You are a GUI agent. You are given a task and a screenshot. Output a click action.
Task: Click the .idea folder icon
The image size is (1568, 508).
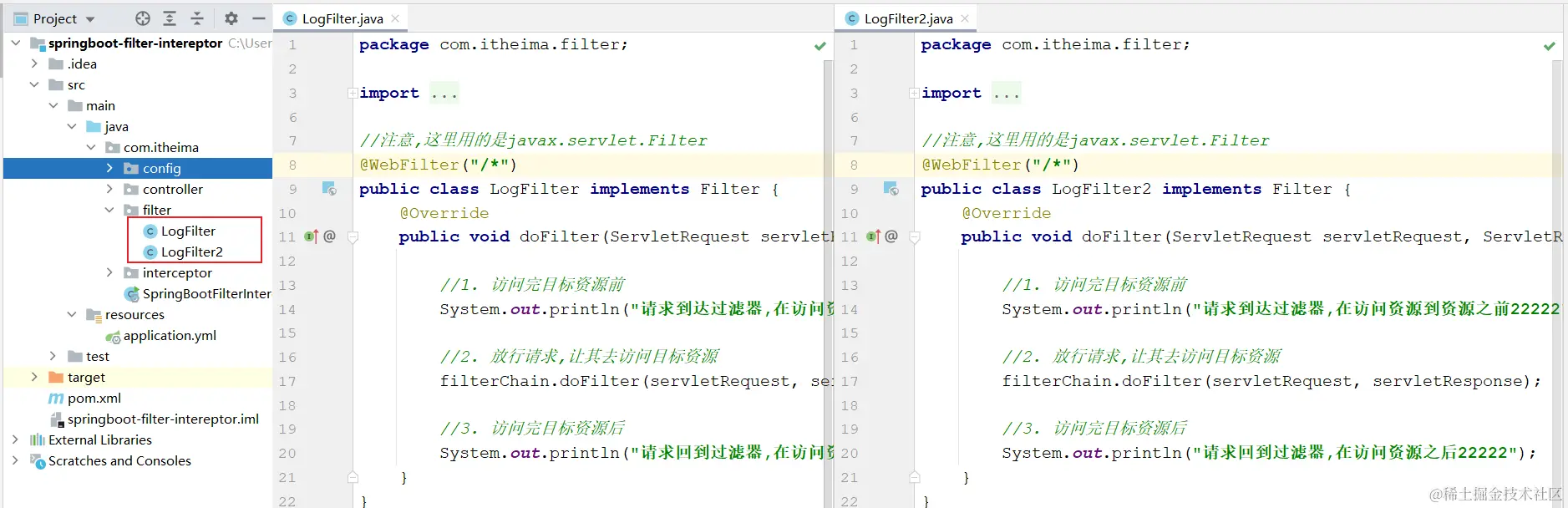(56, 63)
